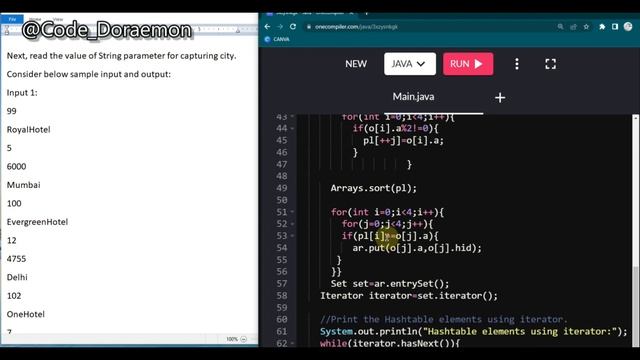The width and height of the screenshot is (640, 360).
Task: Share this page from address bar
Action: pyautogui.click(x=573, y=27)
